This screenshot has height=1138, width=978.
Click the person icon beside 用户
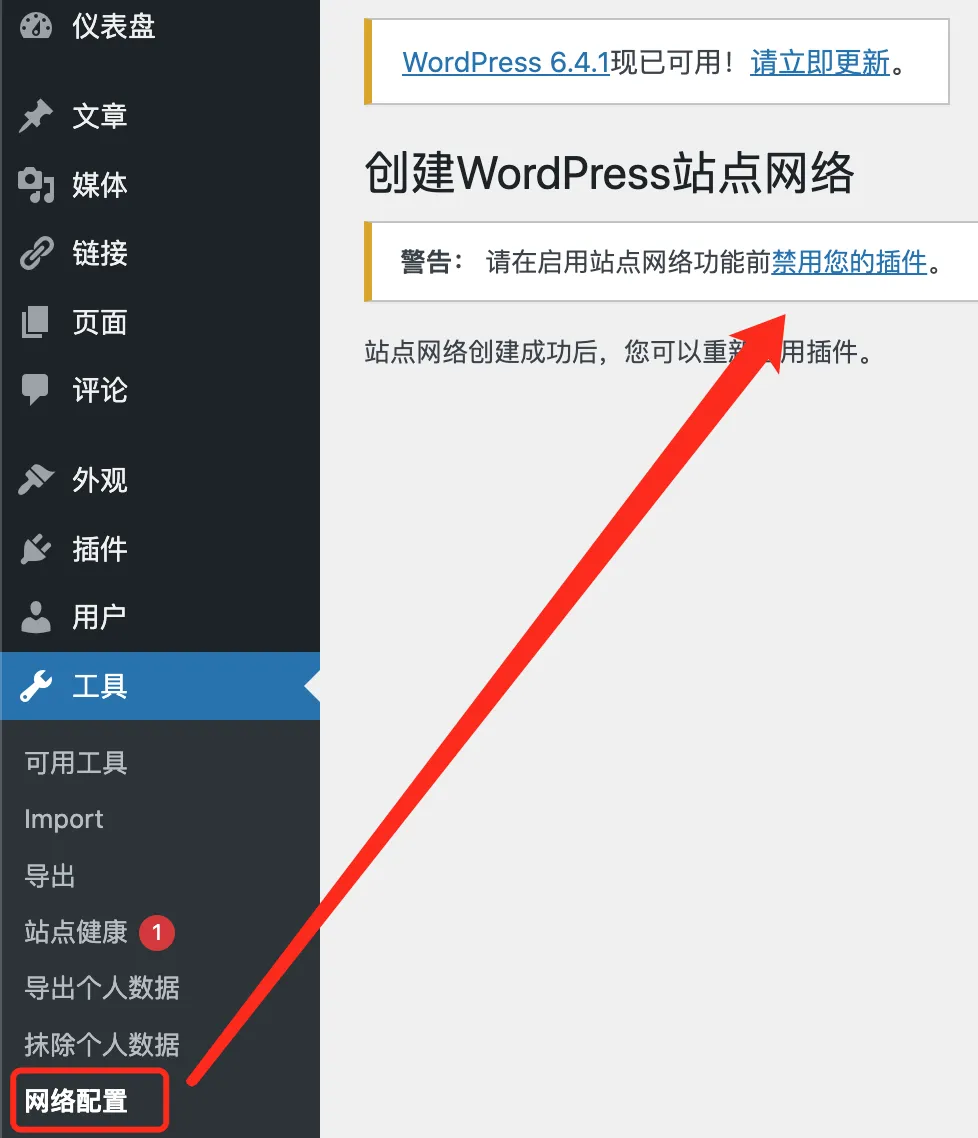point(36,618)
